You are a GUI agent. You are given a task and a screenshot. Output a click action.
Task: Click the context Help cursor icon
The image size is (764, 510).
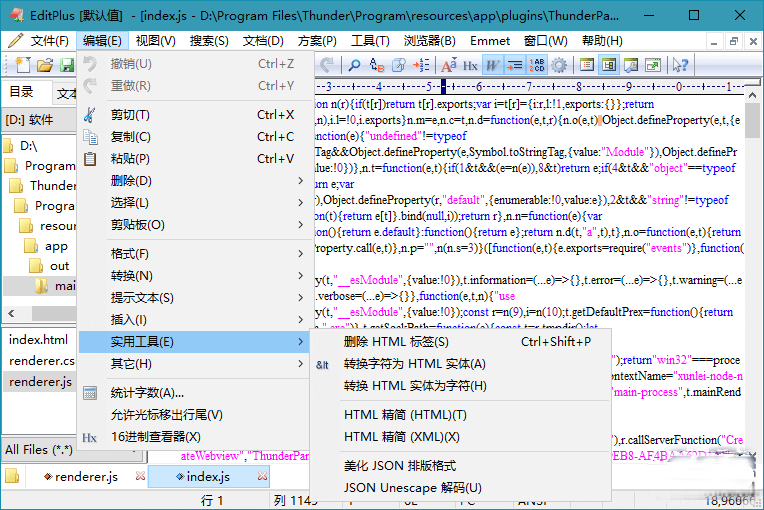(680, 65)
